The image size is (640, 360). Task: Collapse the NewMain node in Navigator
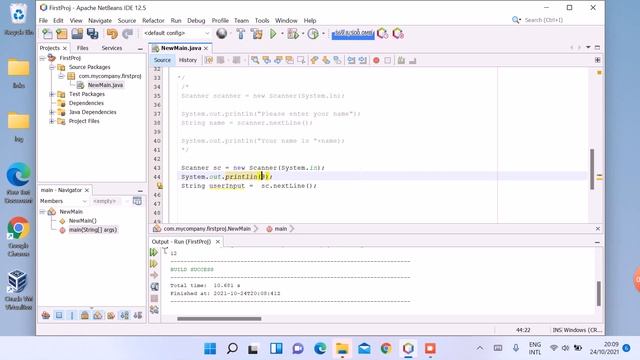pos(42,211)
